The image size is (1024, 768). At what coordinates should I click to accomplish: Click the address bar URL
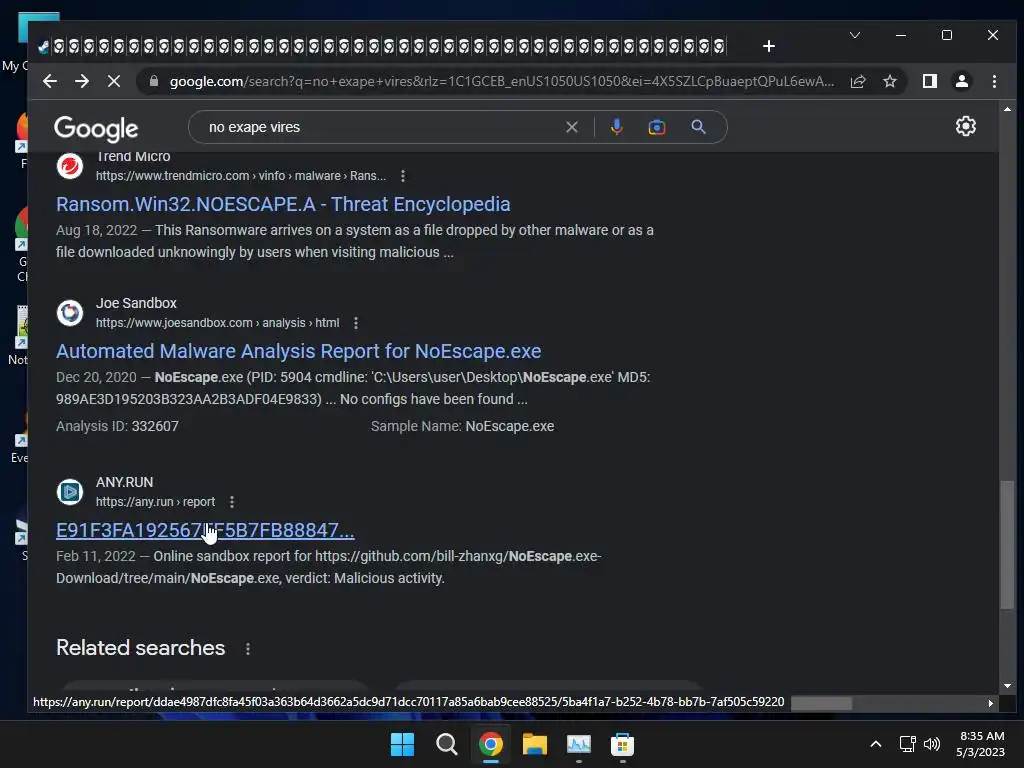point(502,82)
